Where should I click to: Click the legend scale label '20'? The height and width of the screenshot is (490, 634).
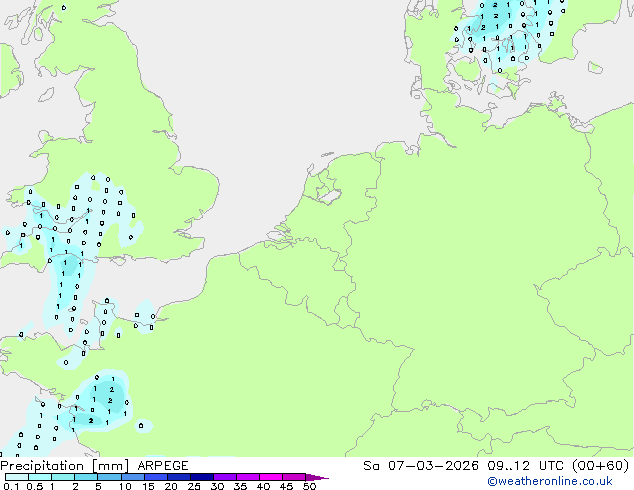coord(171,486)
